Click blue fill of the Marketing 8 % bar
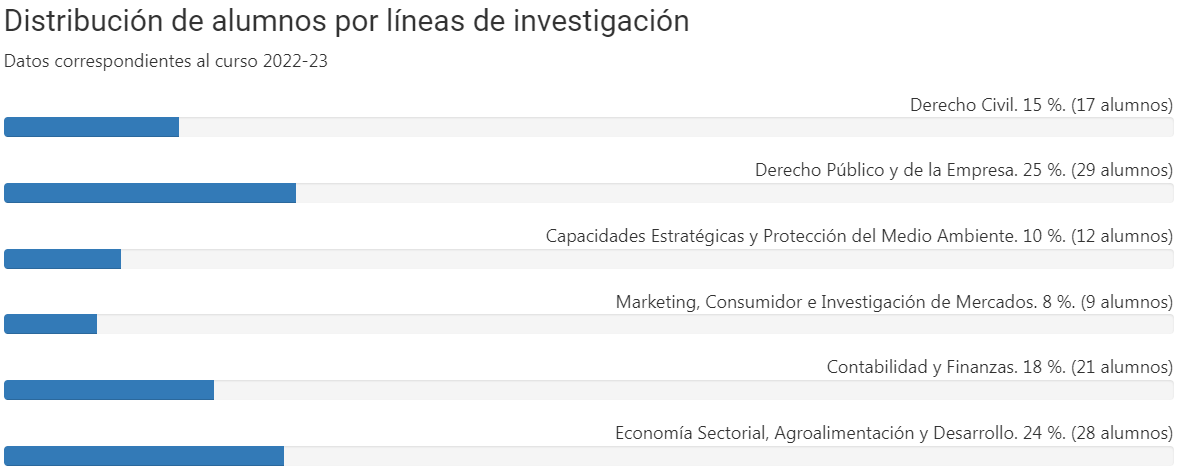Image resolution: width=1186 pixels, height=474 pixels. tap(50, 325)
